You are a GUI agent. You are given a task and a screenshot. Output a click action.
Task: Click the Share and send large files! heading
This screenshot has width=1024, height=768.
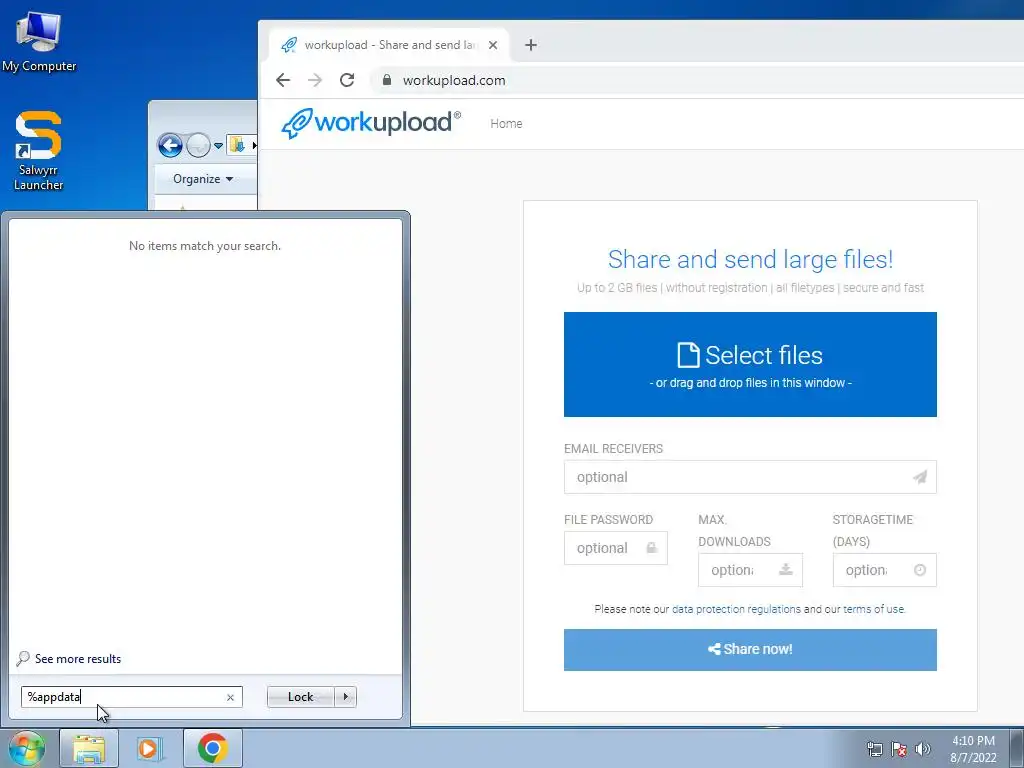750,259
